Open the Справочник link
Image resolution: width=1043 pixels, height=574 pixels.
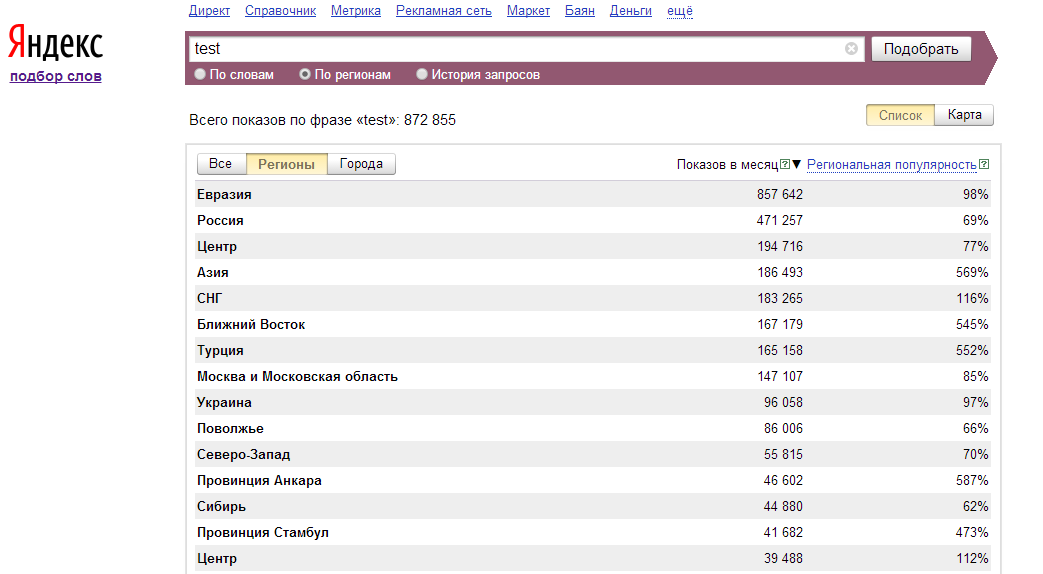[x=280, y=11]
